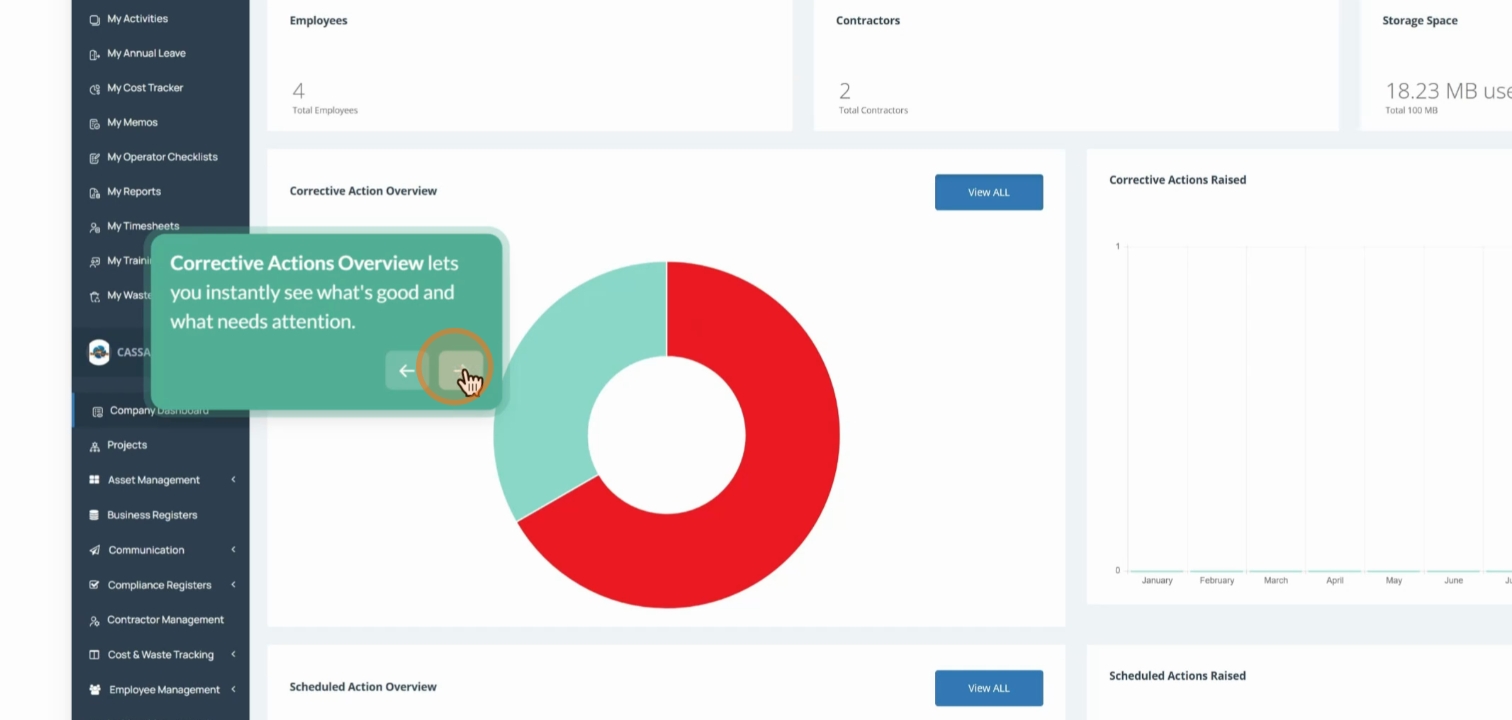Click the Corrective Action Overview title
This screenshot has width=1512, height=720.
pyautogui.click(x=363, y=191)
